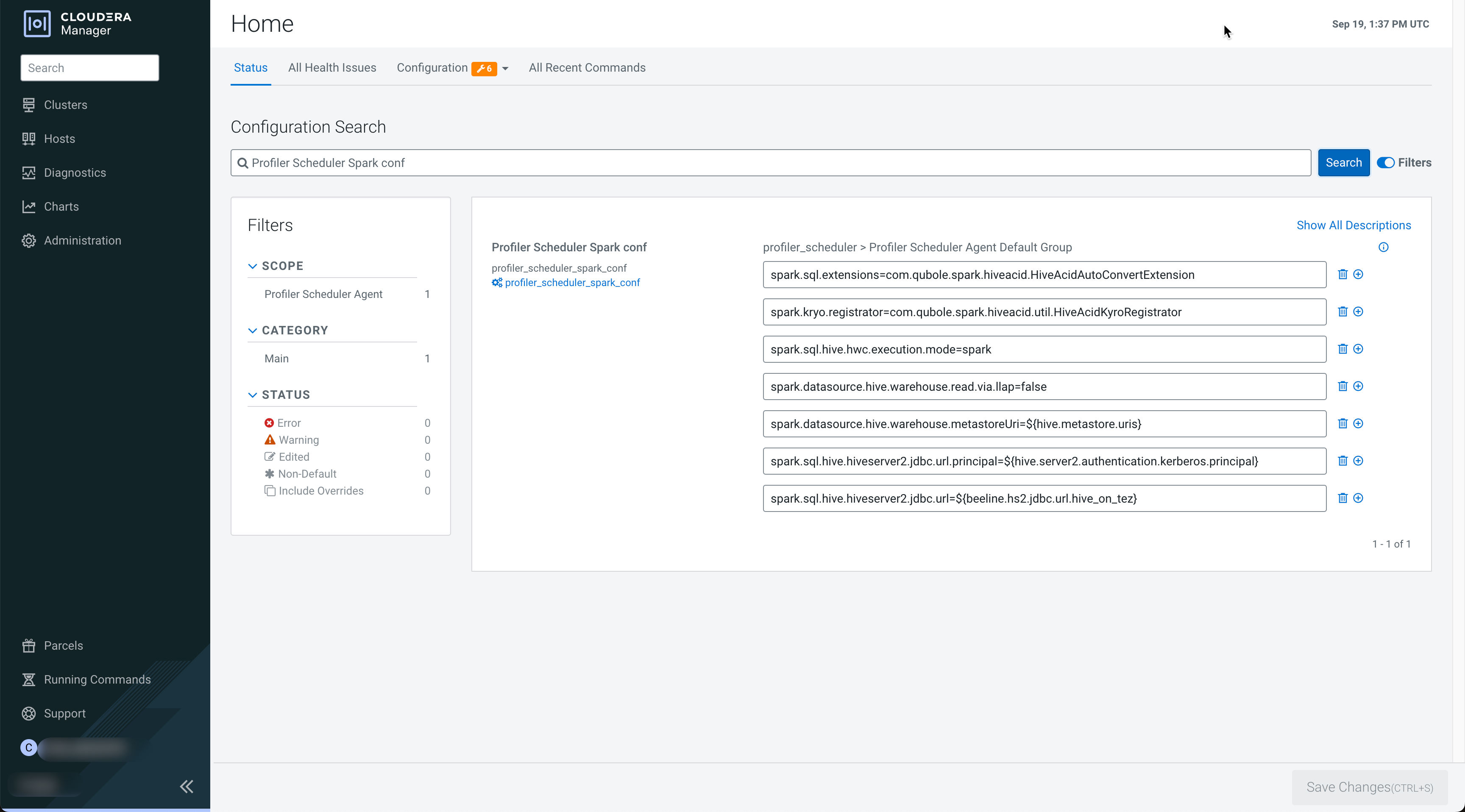Click the info icon by Agent Default Group
Screen dimensions: 1465x812
coord(1383,247)
